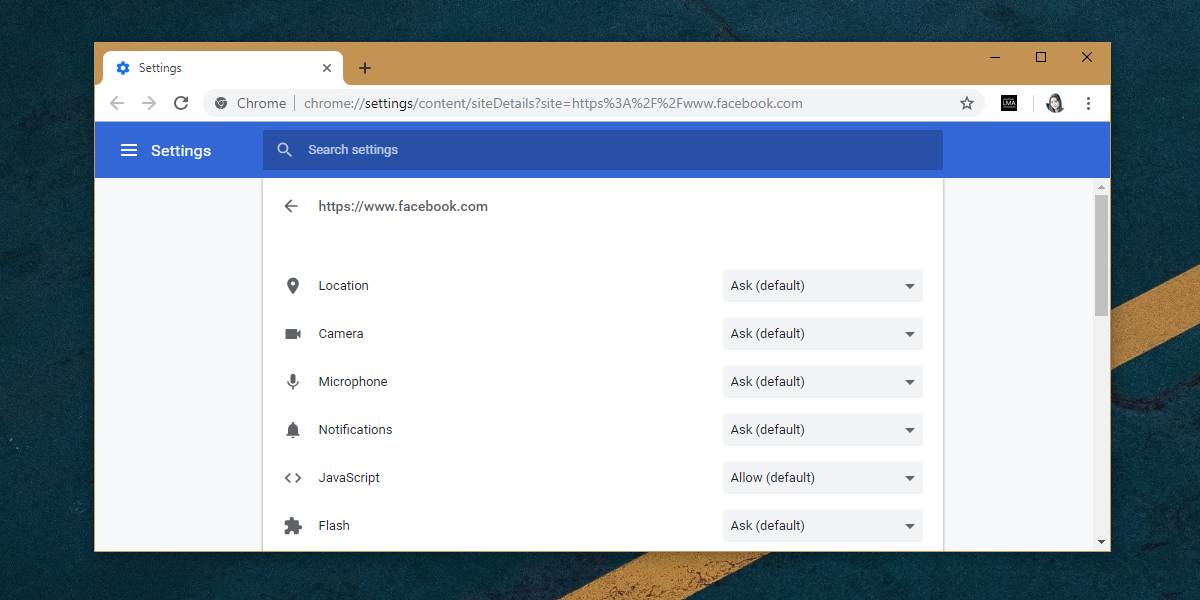Click the Notifications bell icon

tap(293, 430)
